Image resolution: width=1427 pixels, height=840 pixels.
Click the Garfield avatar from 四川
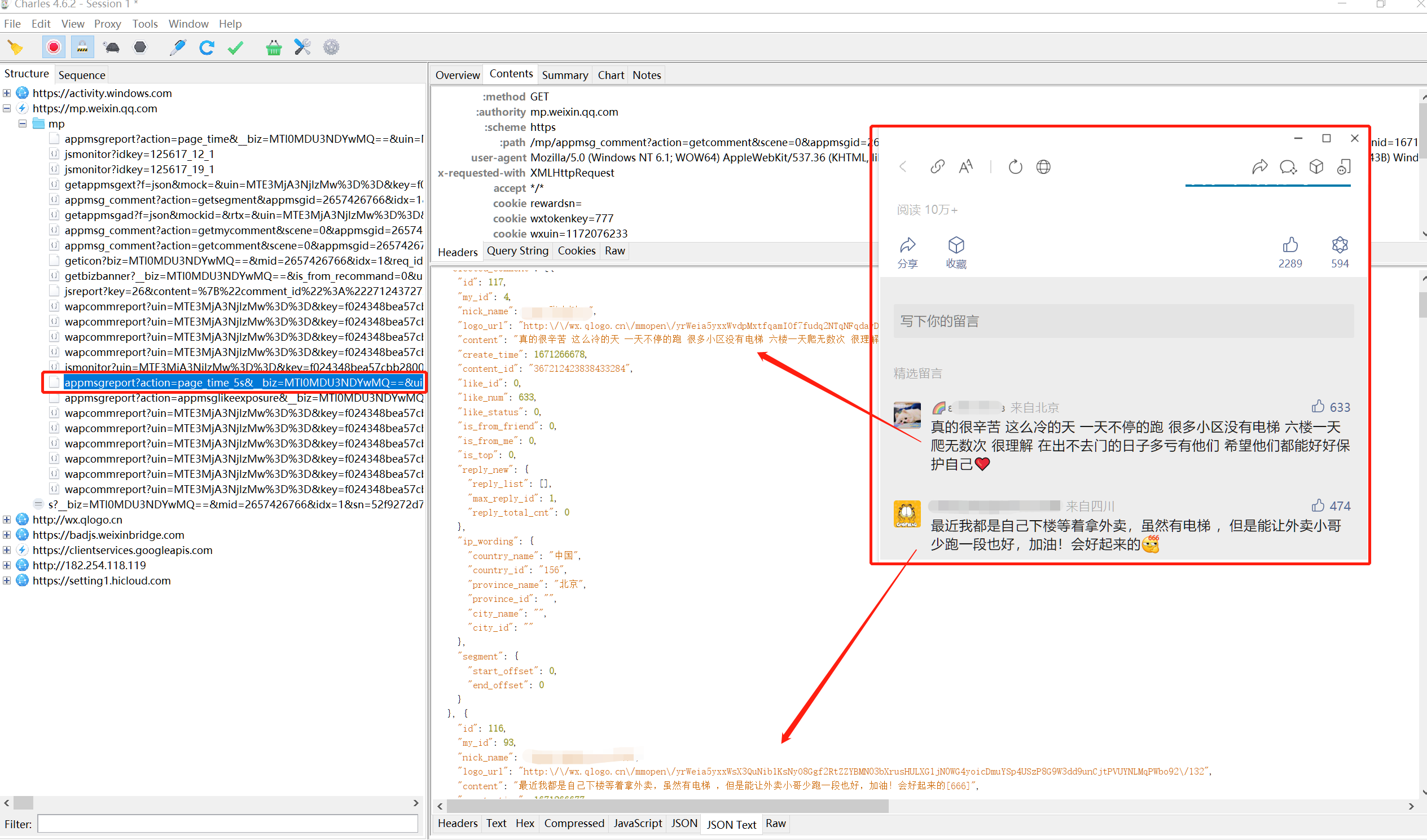pyautogui.click(x=907, y=514)
